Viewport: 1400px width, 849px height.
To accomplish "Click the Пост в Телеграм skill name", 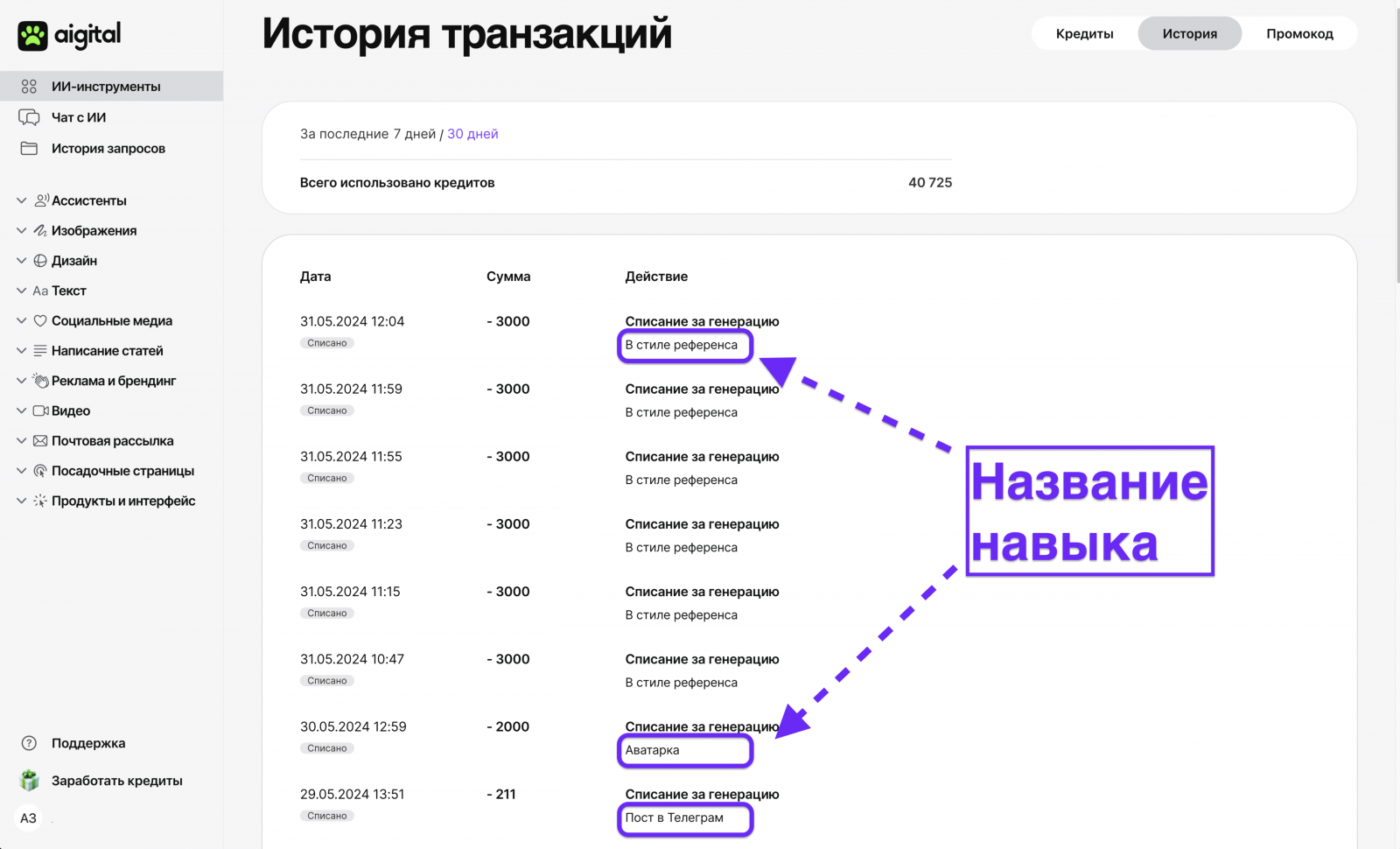I will (674, 817).
